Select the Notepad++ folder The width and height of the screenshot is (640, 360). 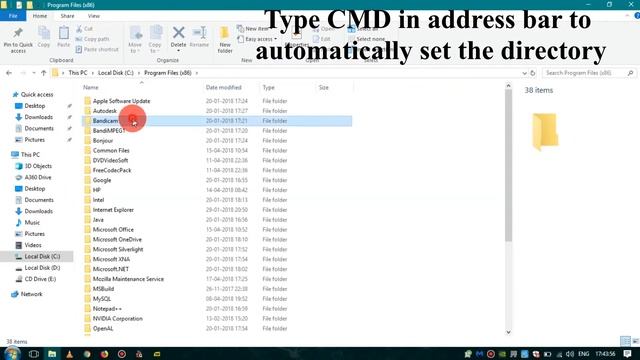click(x=107, y=309)
